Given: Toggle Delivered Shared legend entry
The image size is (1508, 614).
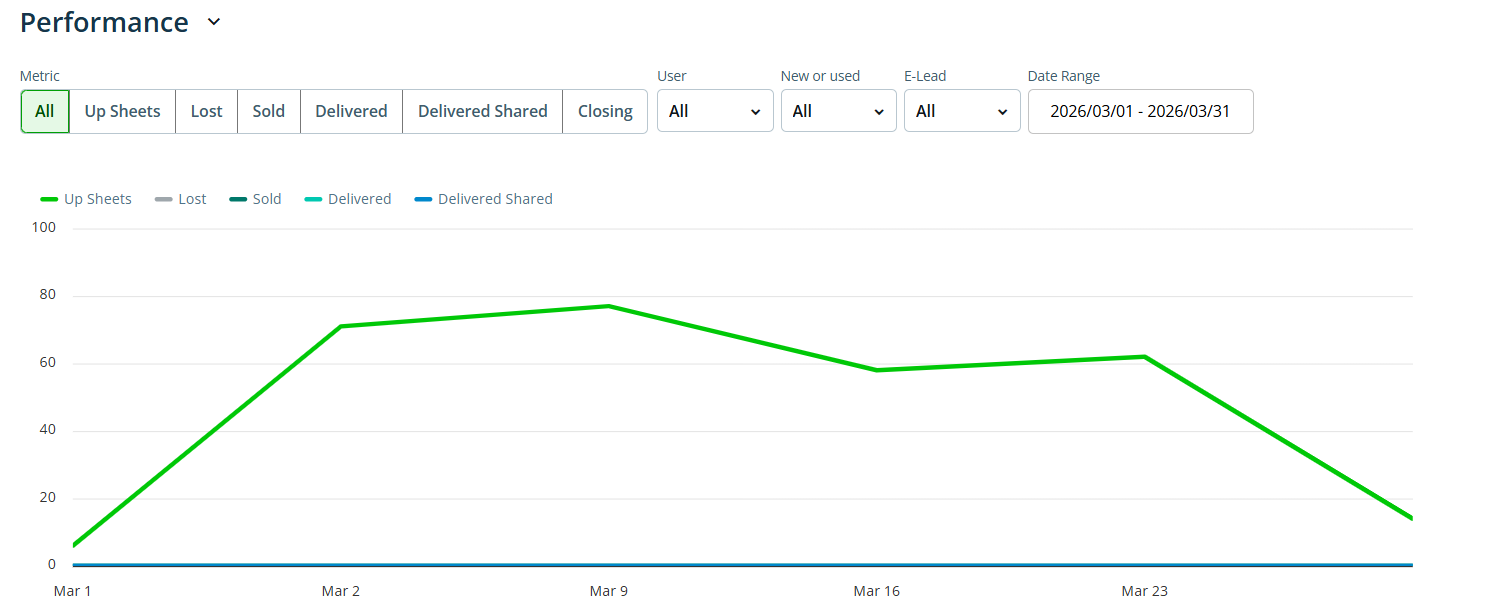Looking at the screenshot, I should click(494, 199).
